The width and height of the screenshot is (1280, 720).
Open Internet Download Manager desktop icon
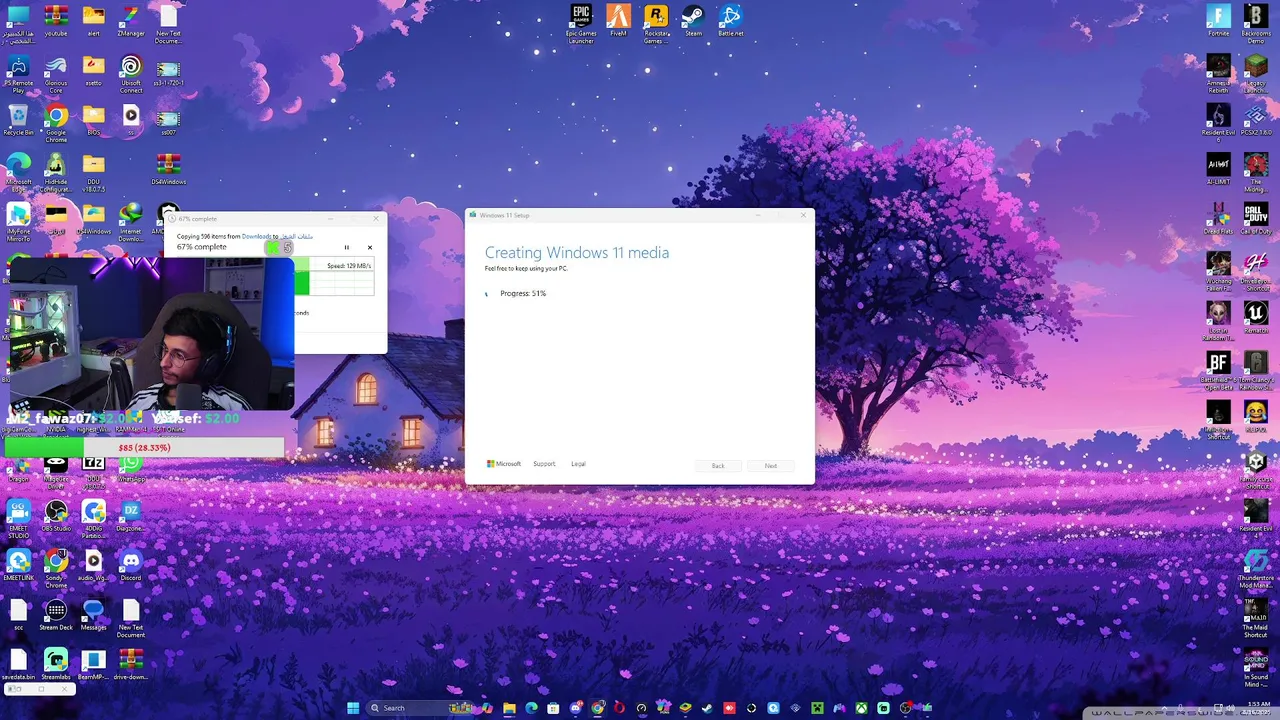point(131,222)
